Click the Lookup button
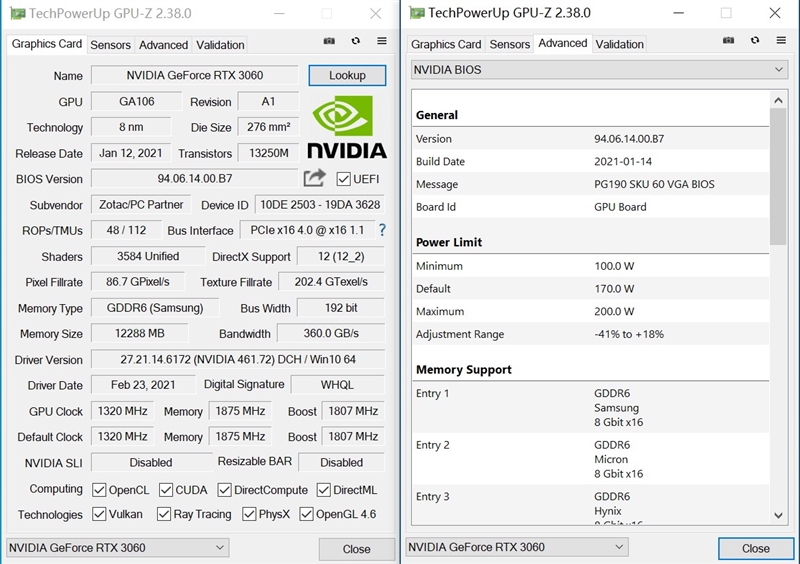 pos(347,75)
